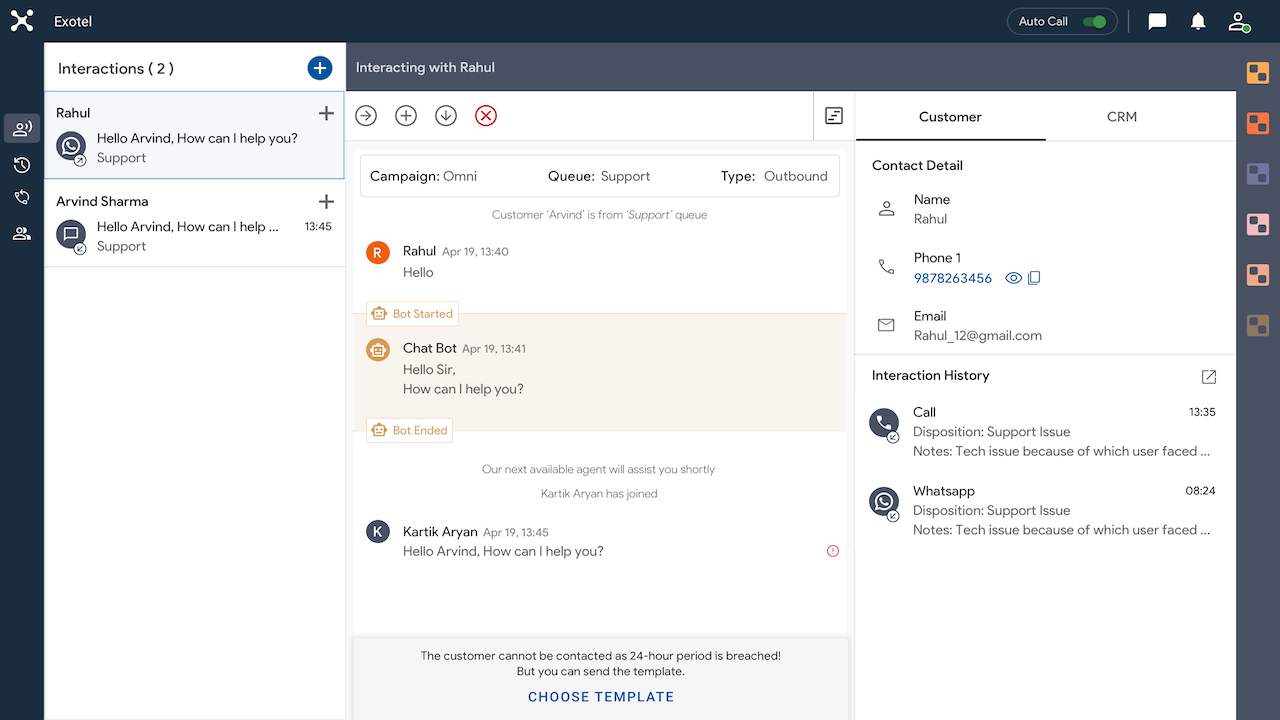Select the pink app icon in right rail

1258,224
